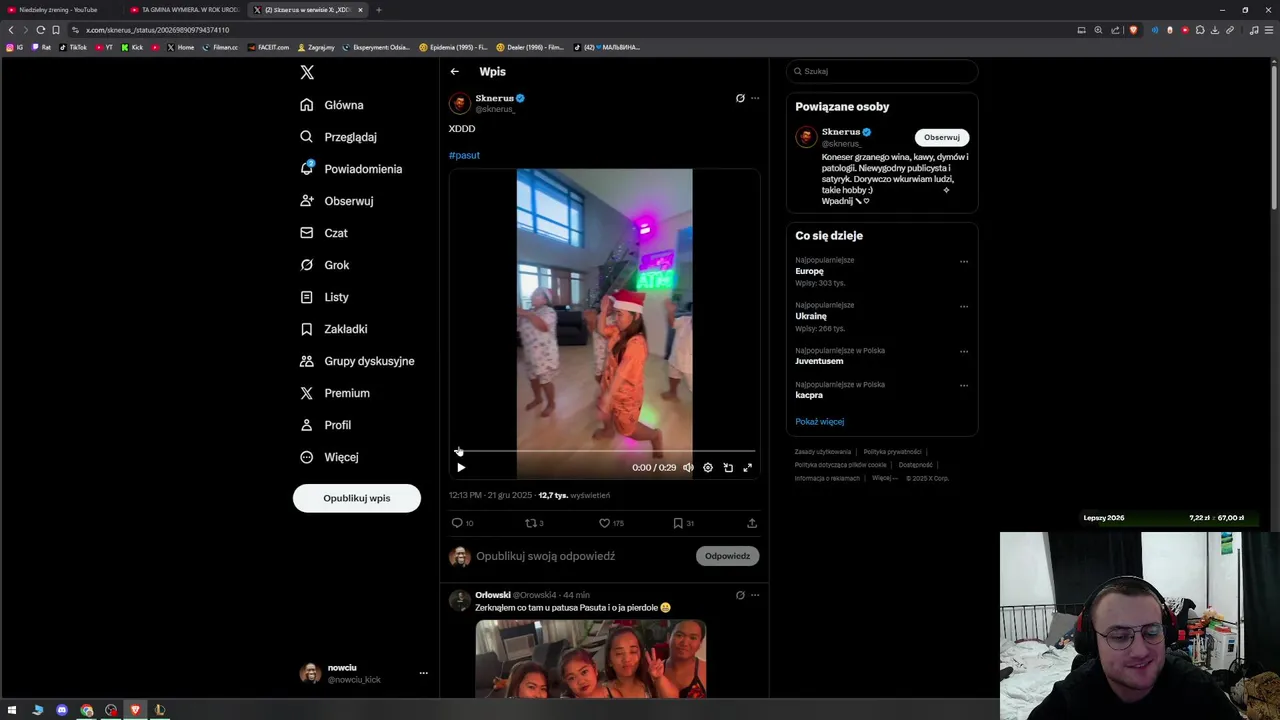
Task: Open Grok icon on Orłowski reply
Action: 740,595
